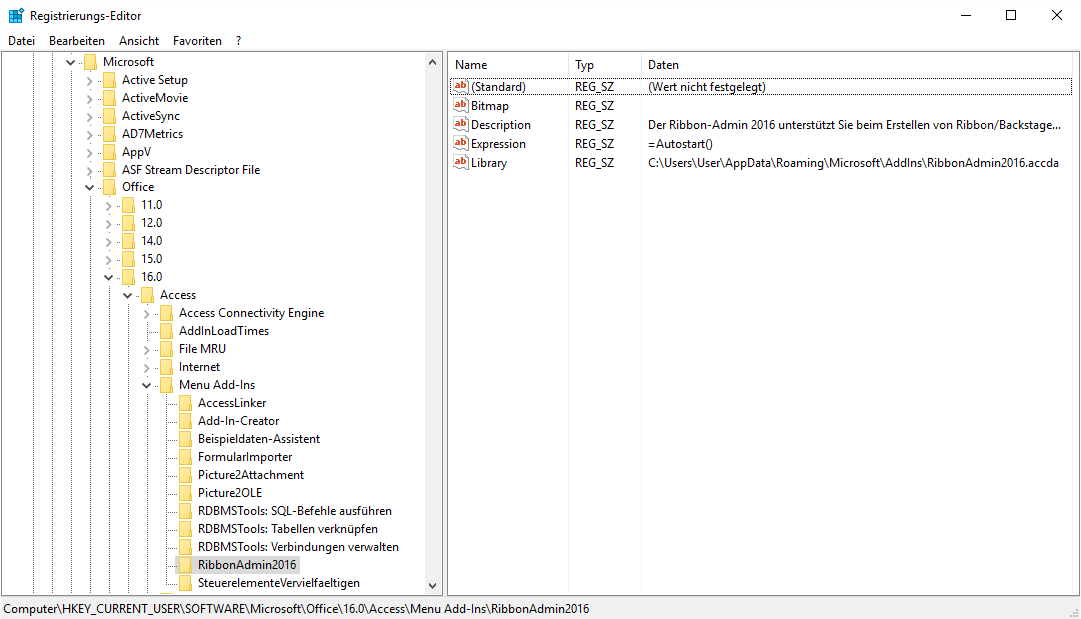
Task: Expand the 11.0 key
Action: [x=108, y=205]
